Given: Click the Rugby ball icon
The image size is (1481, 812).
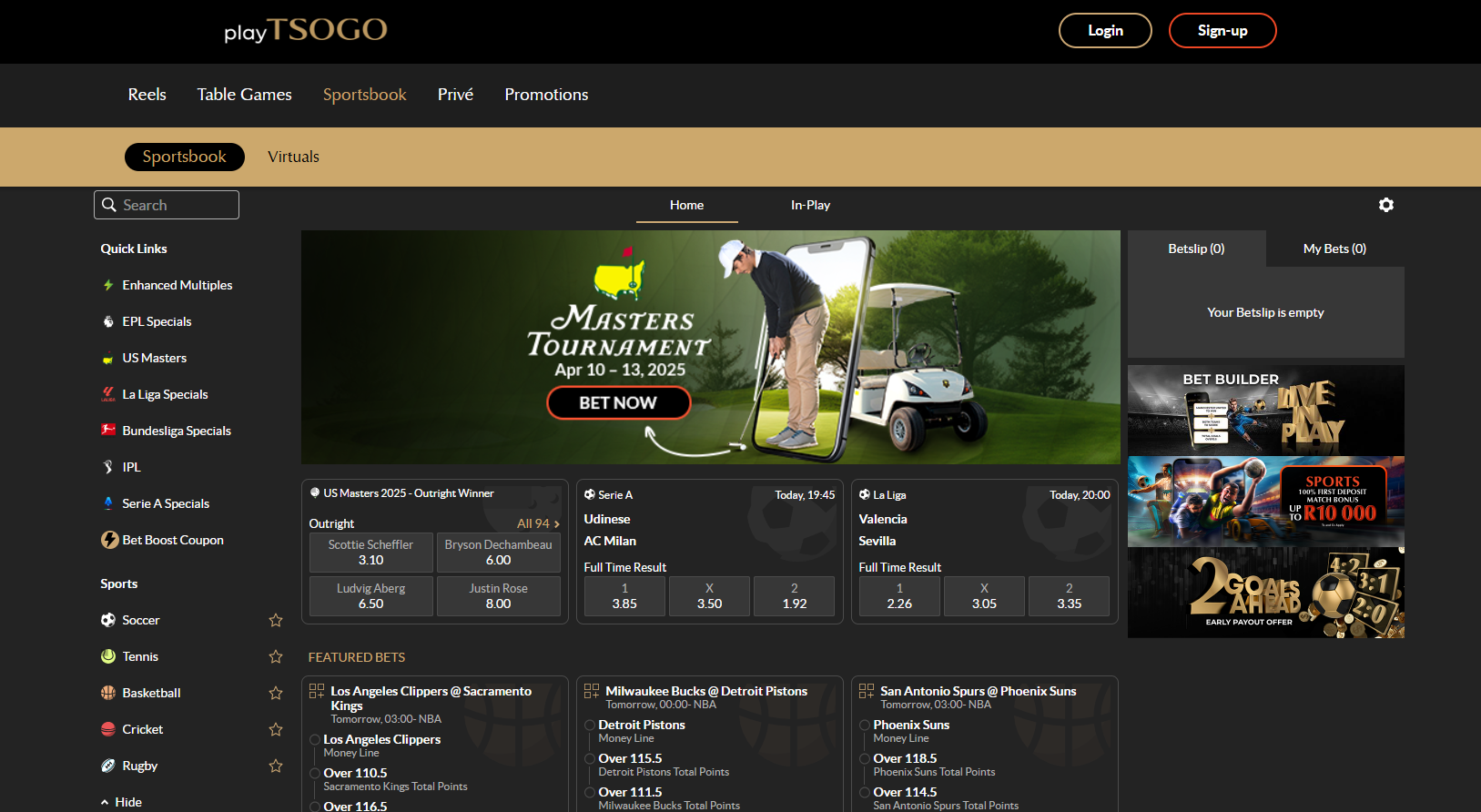Looking at the screenshot, I should pyautogui.click(x=108, y=766).
